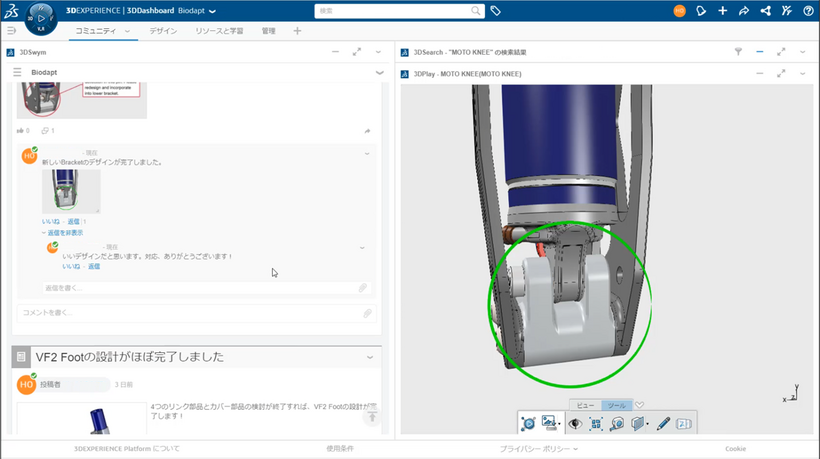Switch to the リソースと学習 tab
The height and width of the screenshot is (459, 820).
[219, 31]
